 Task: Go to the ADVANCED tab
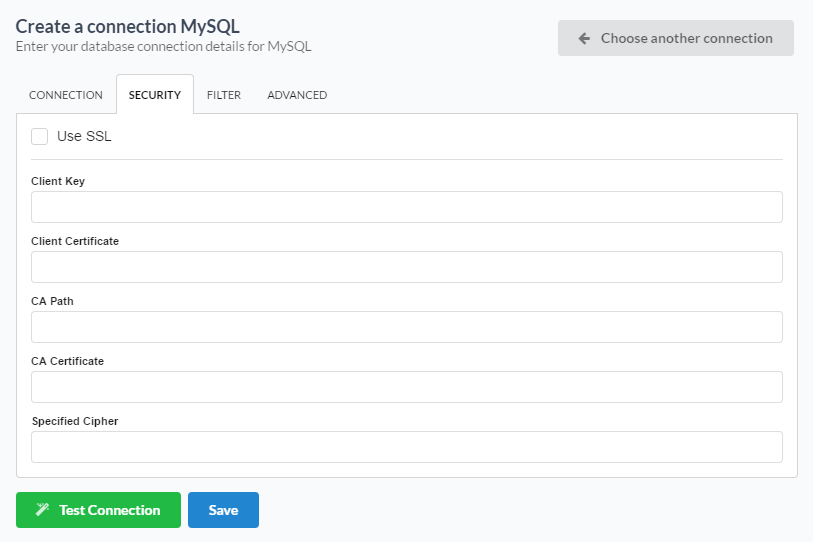click(297, 95)
